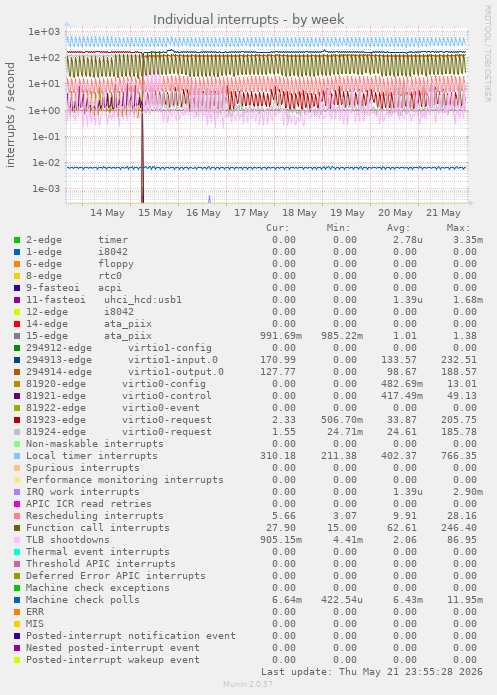The height and width of the screenshot is (695, 497).
Task: Click the green 2-edge timer legend swatch
Action: (17, 240)
